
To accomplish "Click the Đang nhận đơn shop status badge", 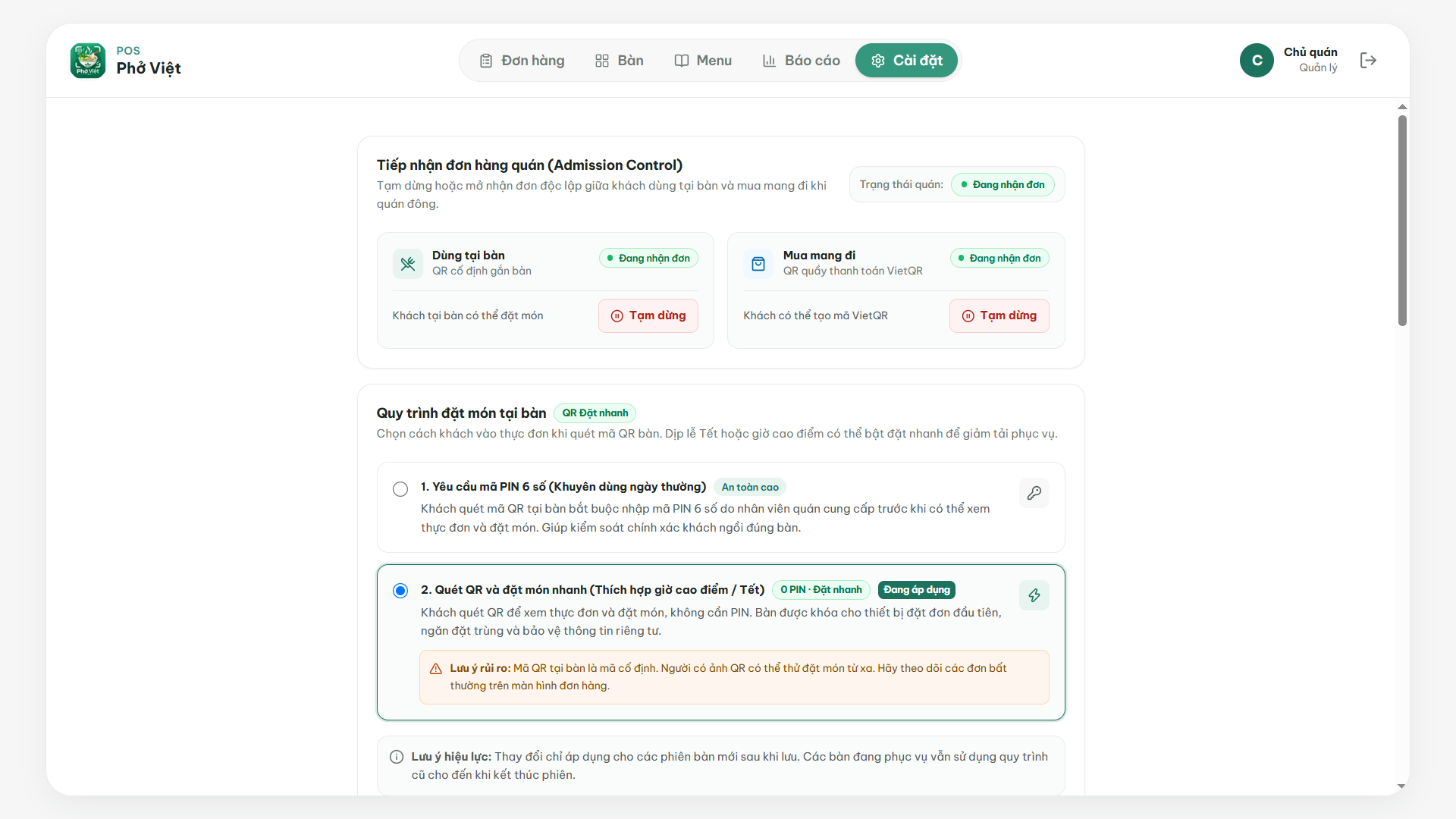I will click(1003, 185).
